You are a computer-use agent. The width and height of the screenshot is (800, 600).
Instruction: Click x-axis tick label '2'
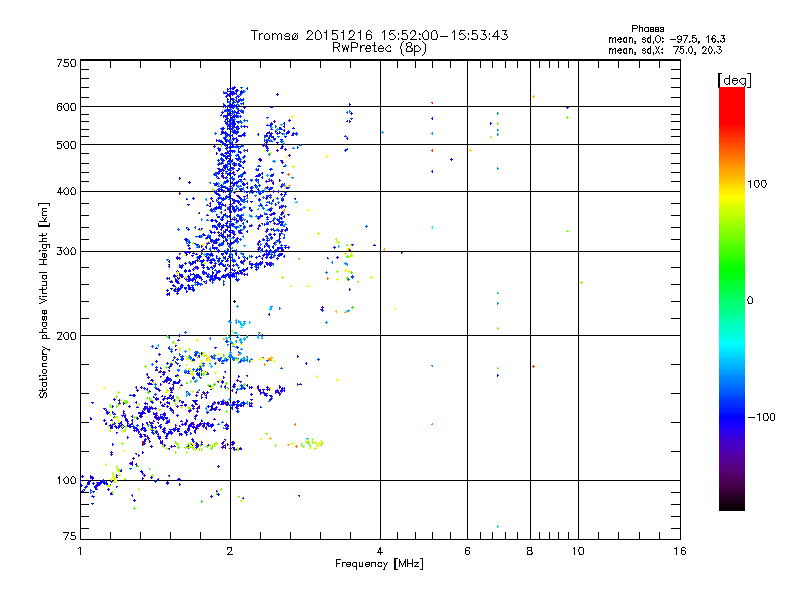(230, 551)
